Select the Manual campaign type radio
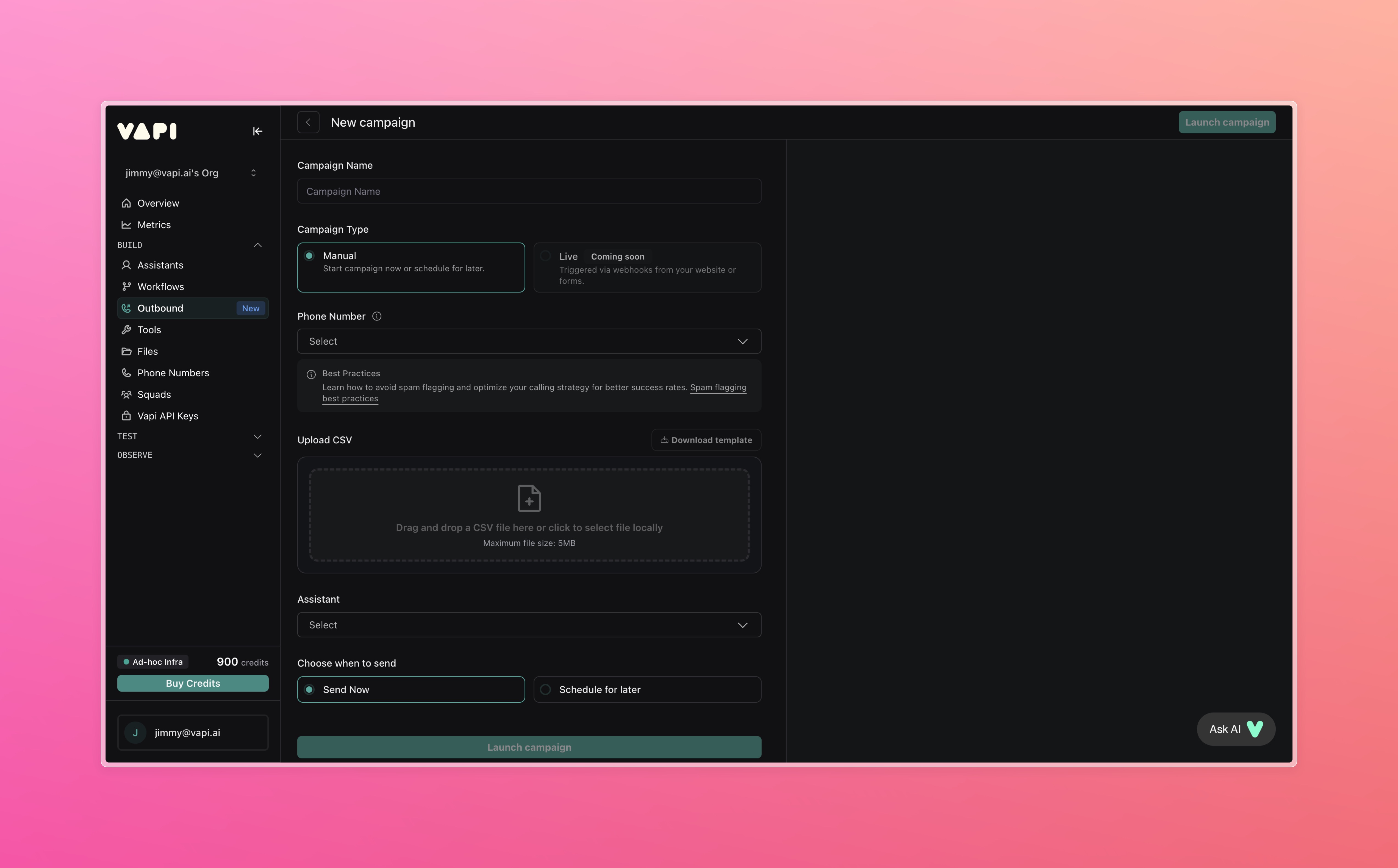 pyautogui.click(x=309, y=256)
